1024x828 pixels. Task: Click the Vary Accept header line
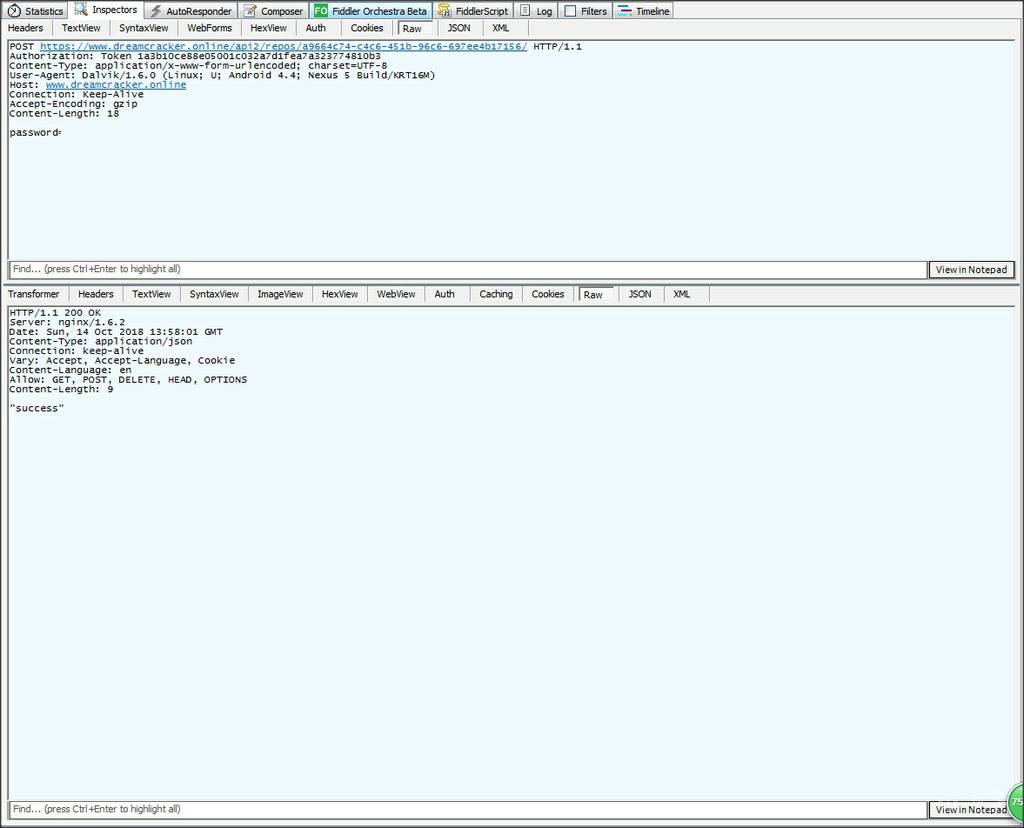coord(122,360)
